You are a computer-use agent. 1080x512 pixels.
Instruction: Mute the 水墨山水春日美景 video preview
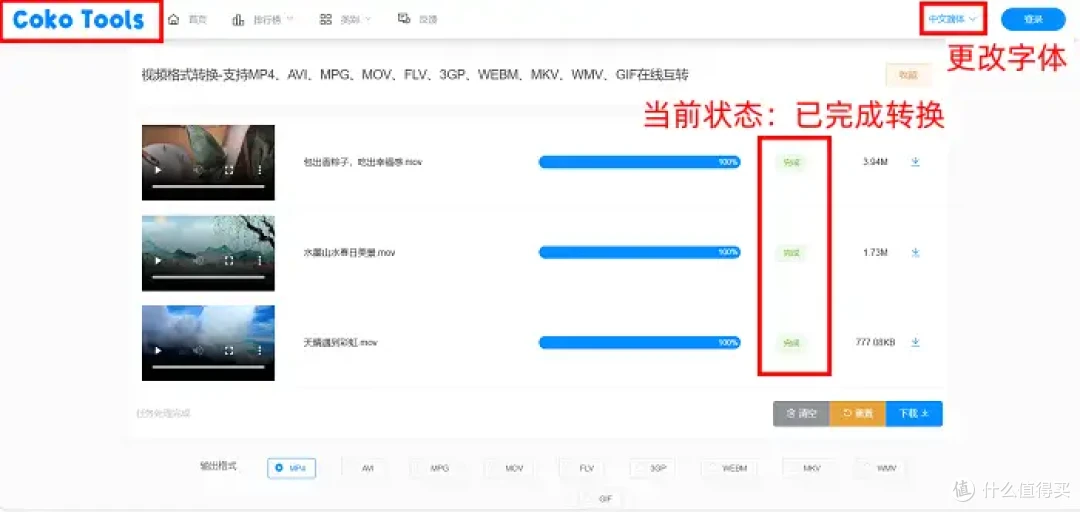tap(198, 260)
